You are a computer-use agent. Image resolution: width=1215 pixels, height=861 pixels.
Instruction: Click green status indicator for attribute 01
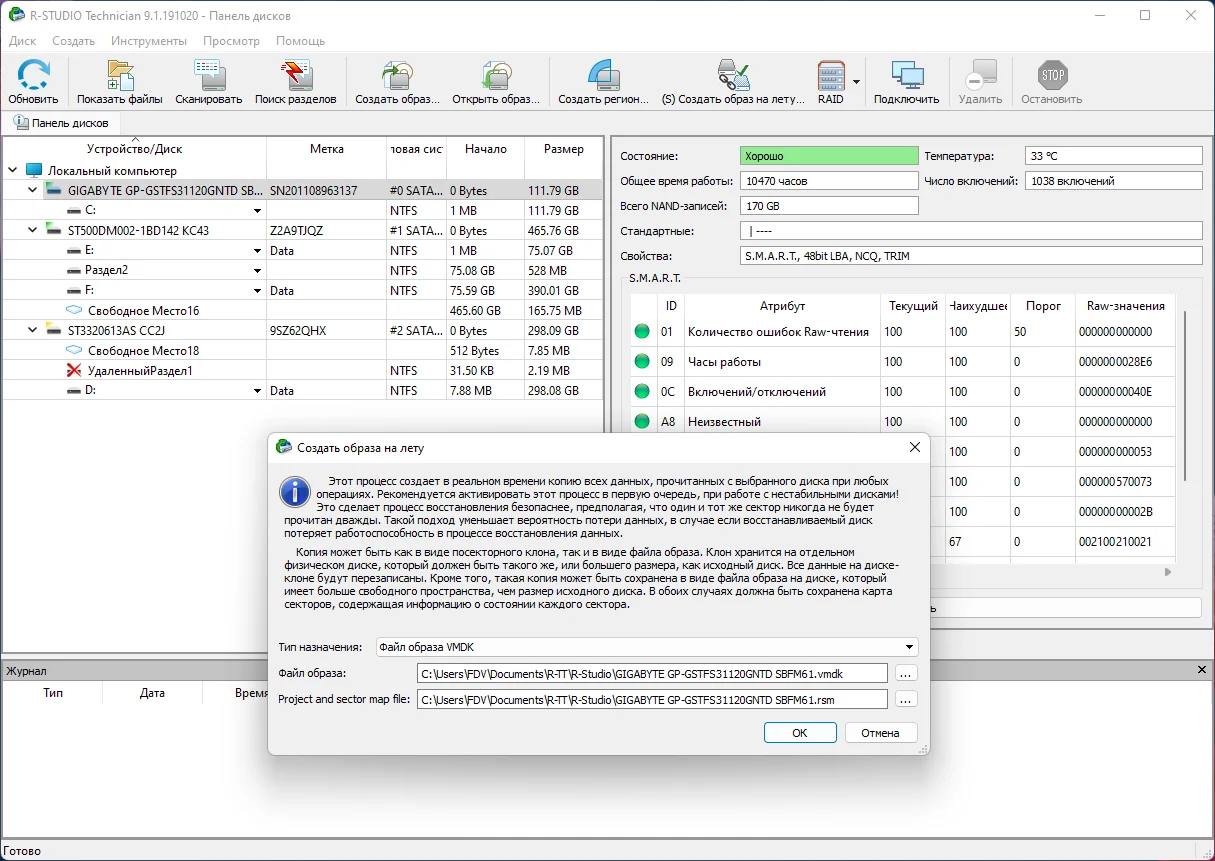coord(642,332)
